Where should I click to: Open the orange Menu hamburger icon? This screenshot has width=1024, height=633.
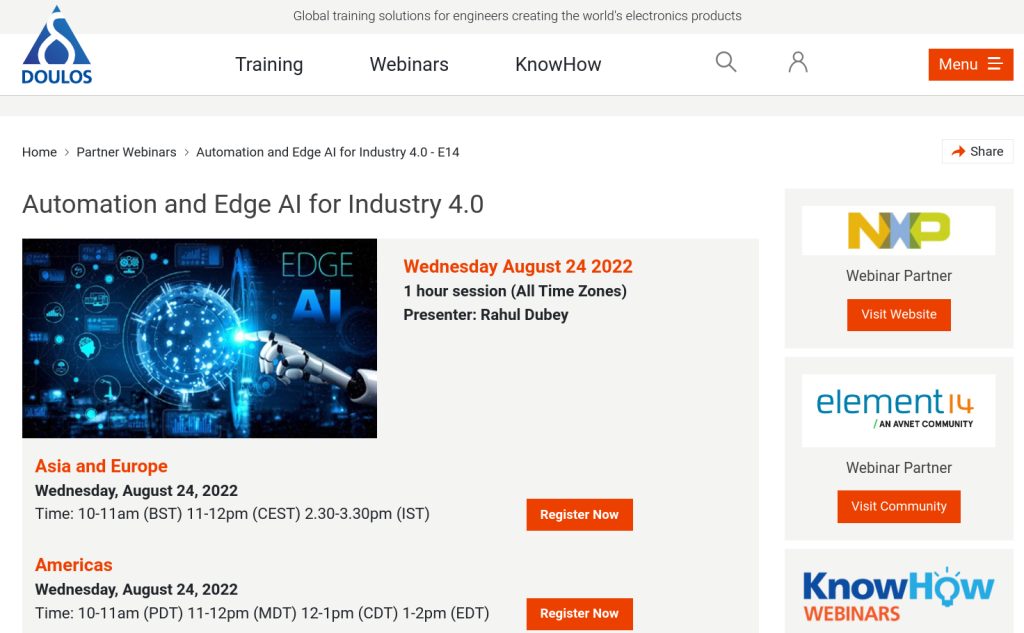coord(994,63)
